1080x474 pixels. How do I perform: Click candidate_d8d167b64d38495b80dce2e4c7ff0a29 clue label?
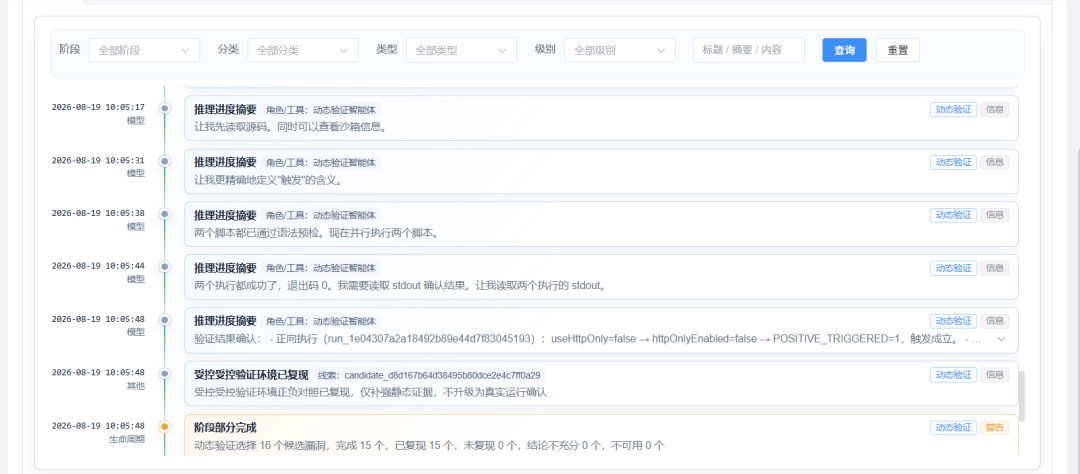click(x=431, y=375)
